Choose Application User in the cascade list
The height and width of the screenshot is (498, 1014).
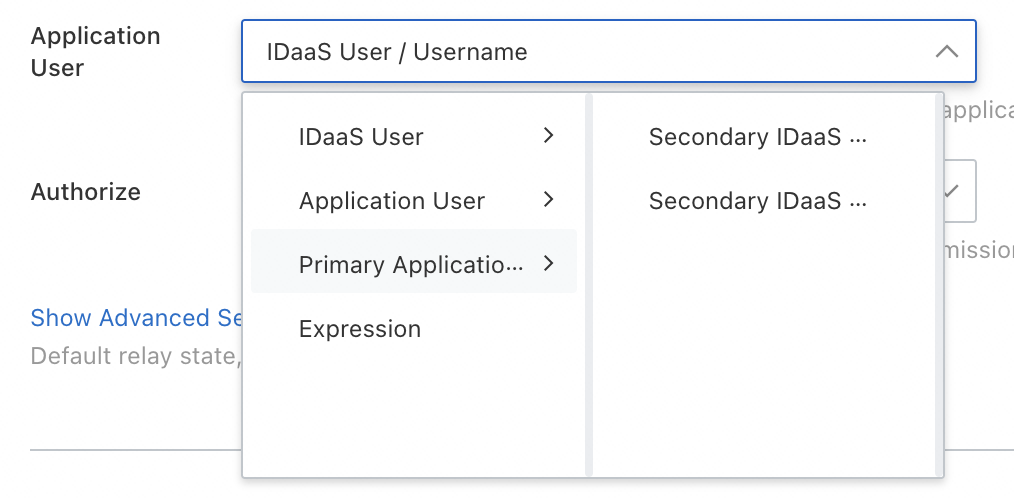[x=391, y=201]
